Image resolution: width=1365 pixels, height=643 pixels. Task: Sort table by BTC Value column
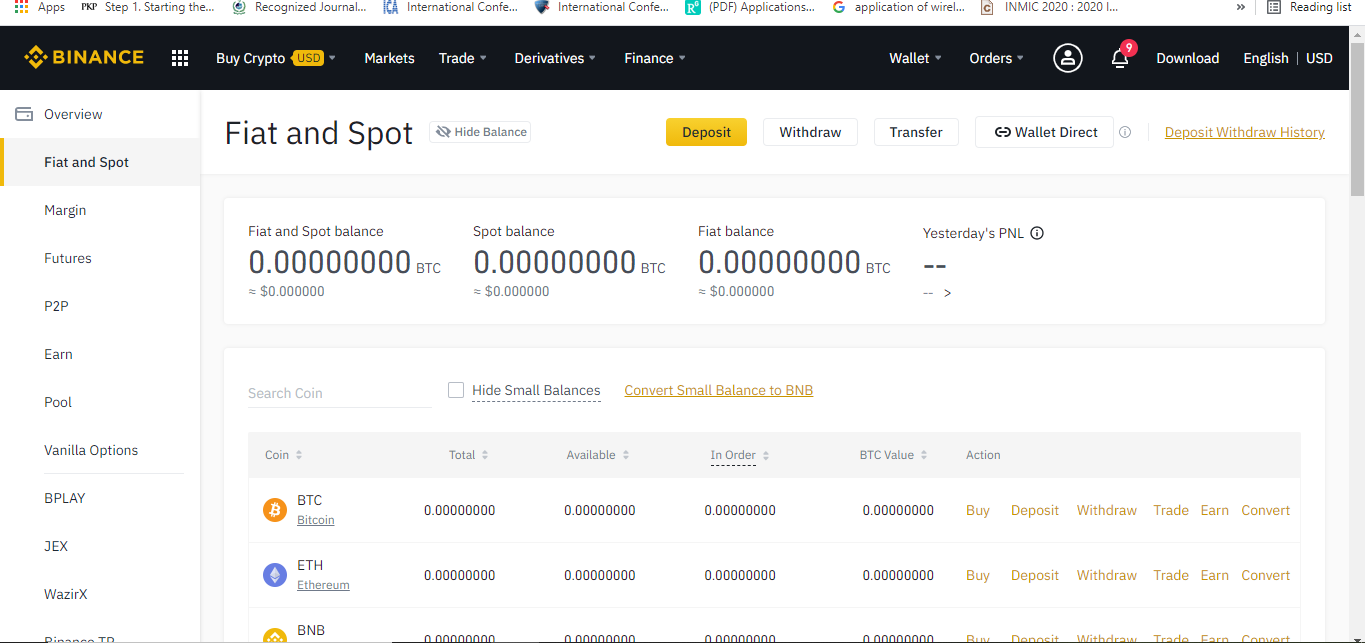[894, 455]
